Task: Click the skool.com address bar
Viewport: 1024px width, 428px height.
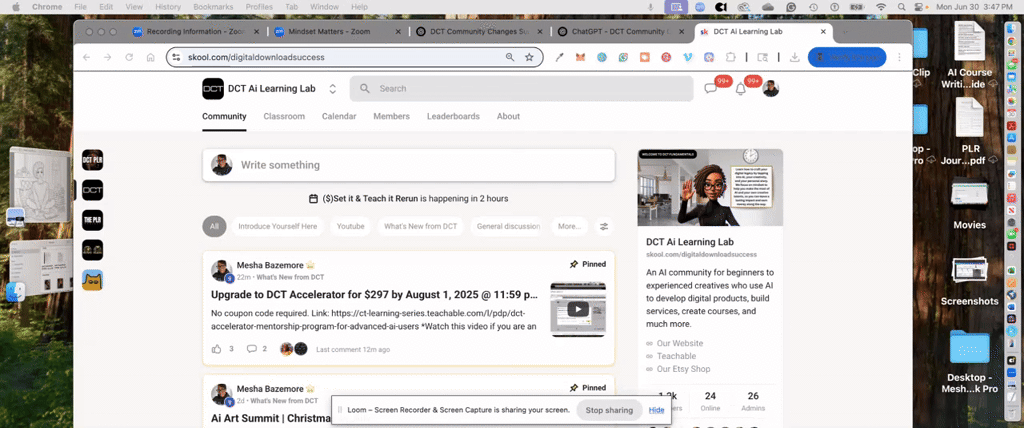Action: [x=355, y=58]
